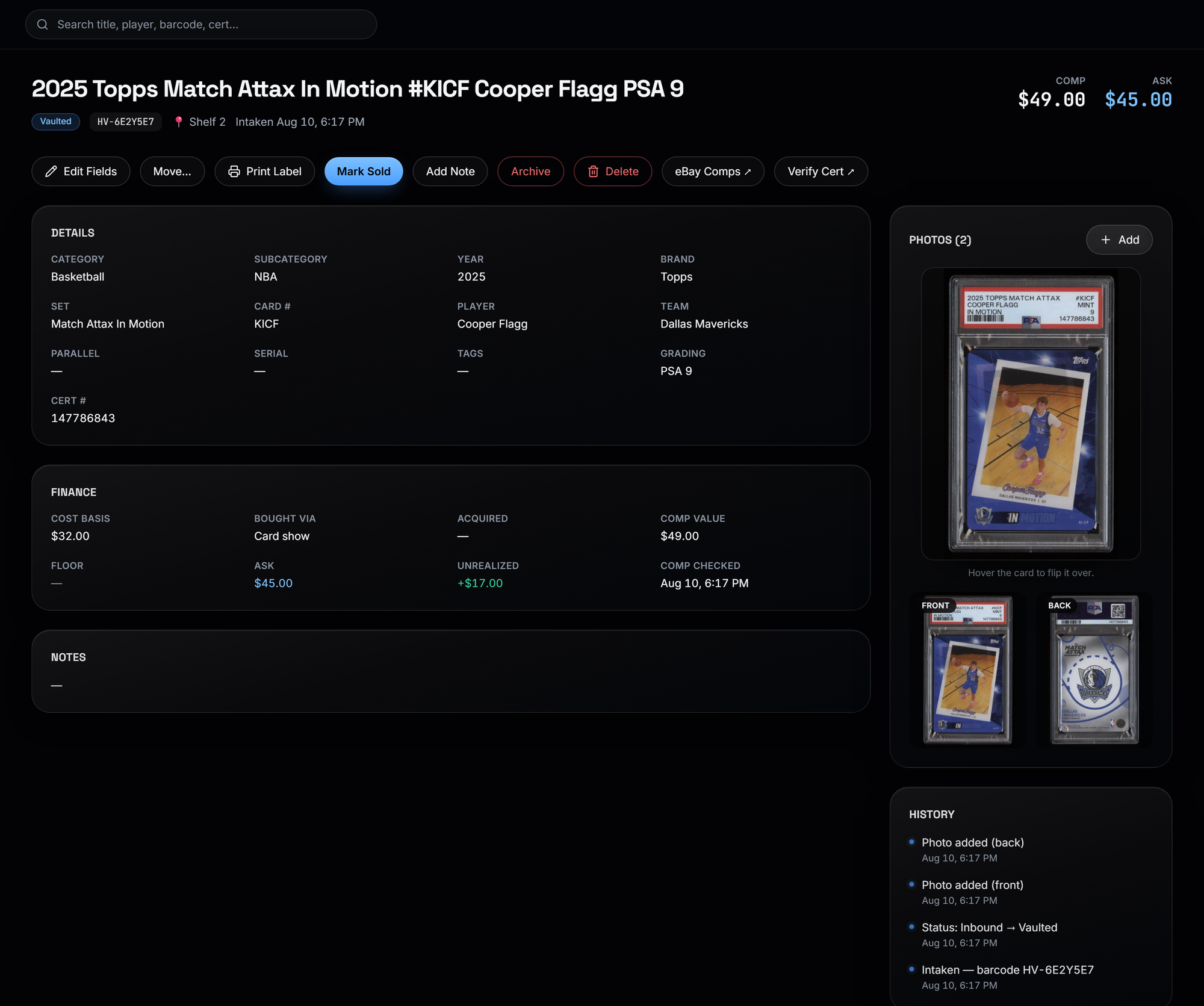Click history entry Status: Inbound → Vaulted

click(x=990, y=927)
